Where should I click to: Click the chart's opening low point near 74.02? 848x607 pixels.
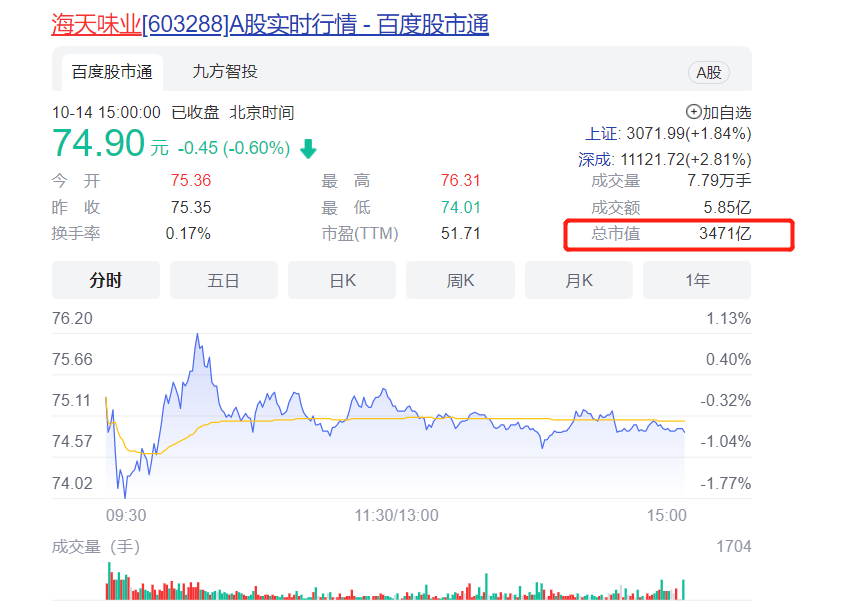[125, 496]
